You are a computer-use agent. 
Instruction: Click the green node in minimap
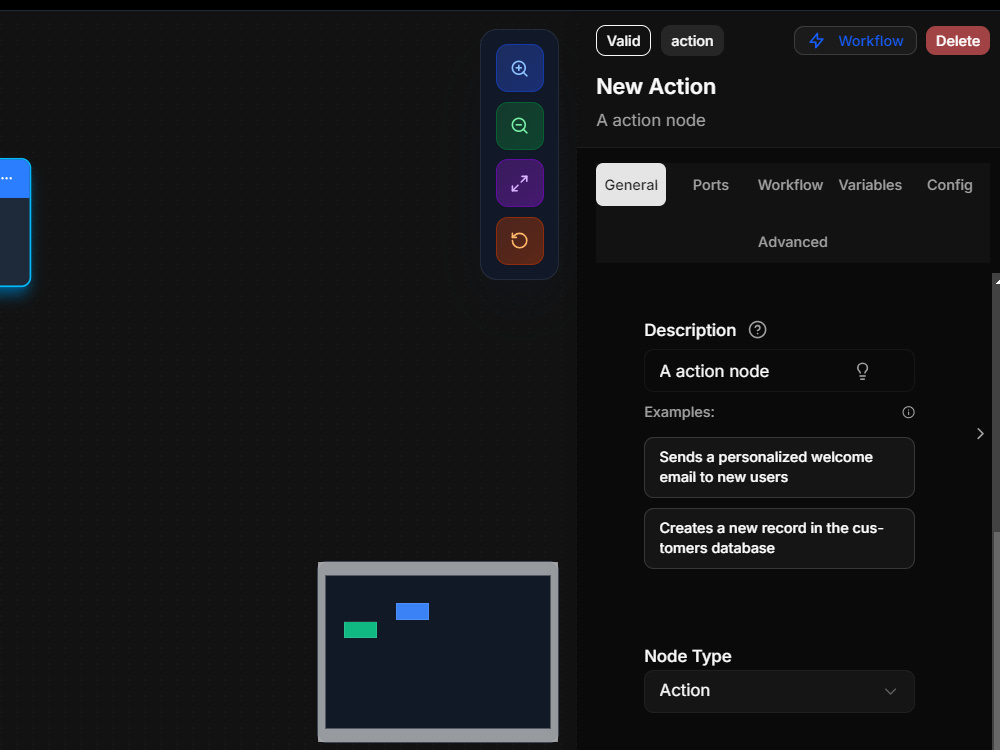point(360,630)
